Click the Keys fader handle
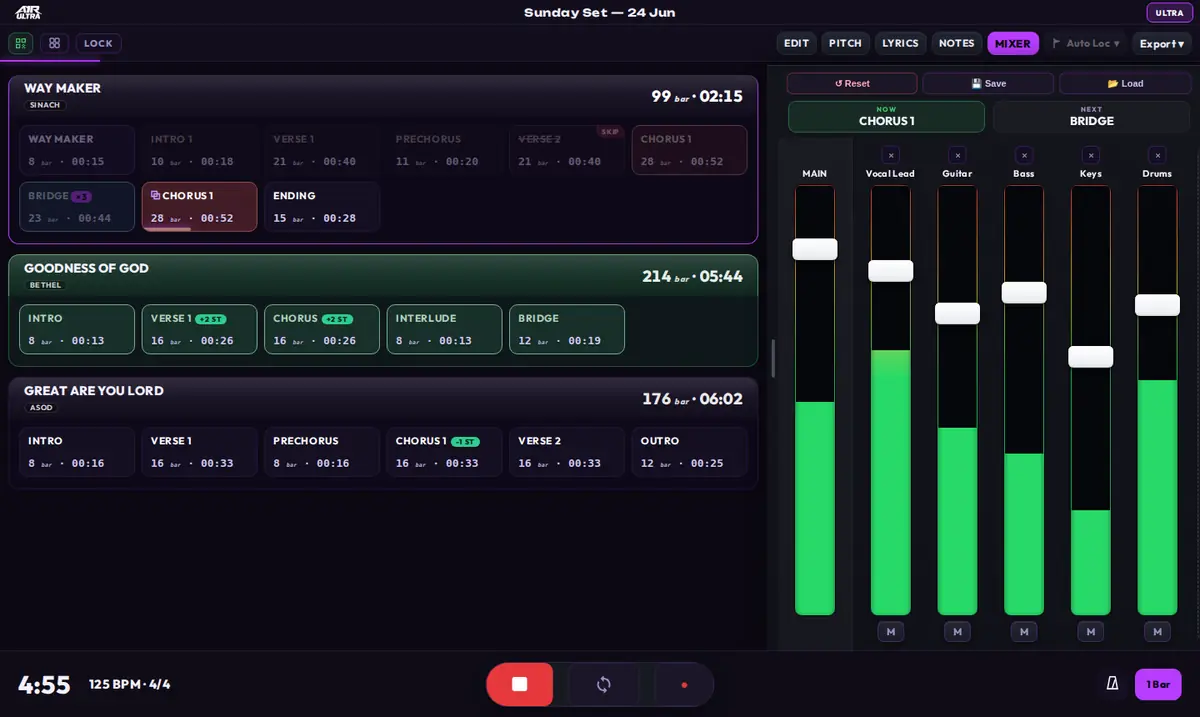This screenshot has height=717, width=1200. 1090,357
